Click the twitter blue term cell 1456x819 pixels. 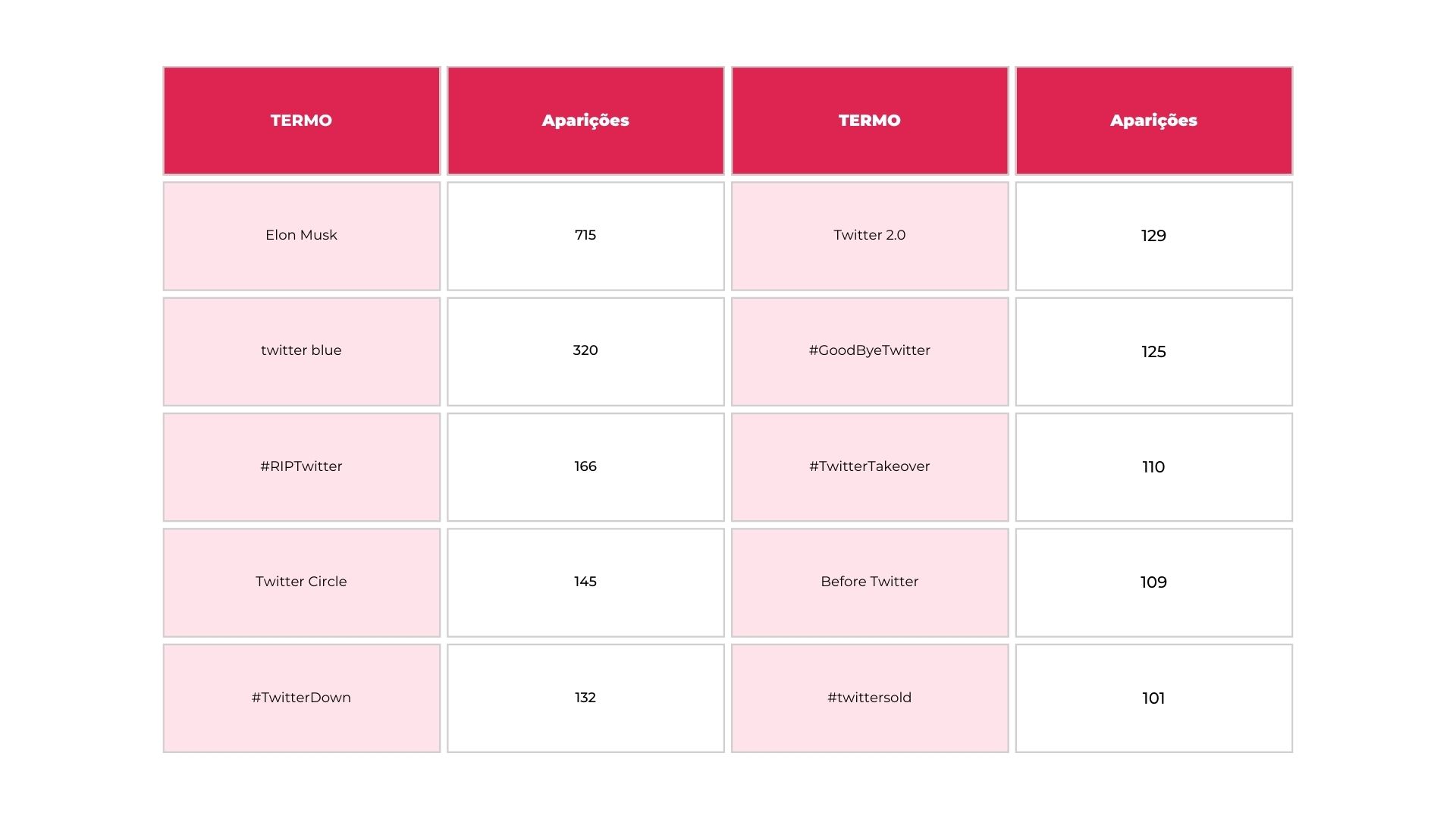301,350
